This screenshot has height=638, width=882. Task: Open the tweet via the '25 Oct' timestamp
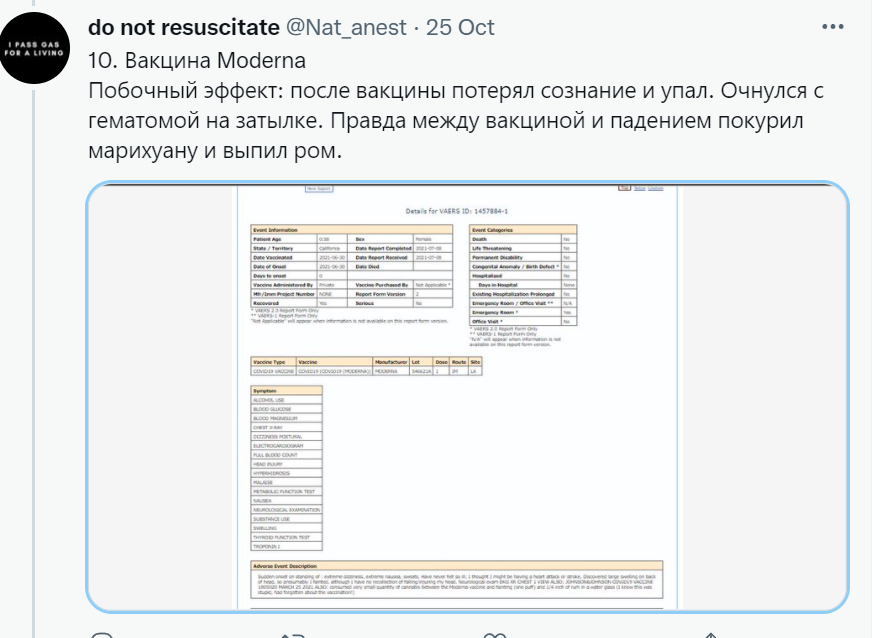(462, 27)
